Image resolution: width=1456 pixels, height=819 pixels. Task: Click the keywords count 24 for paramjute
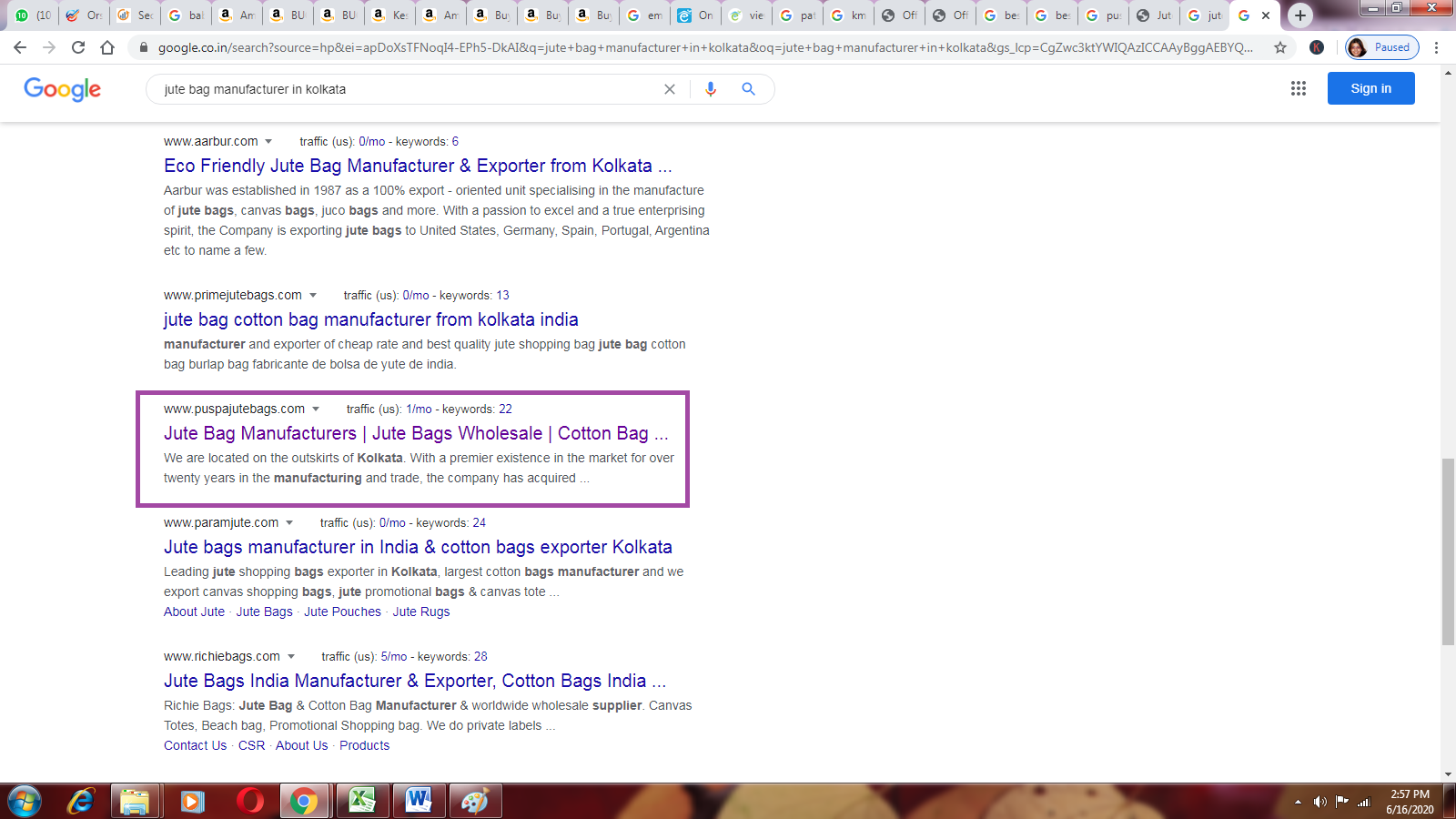click(x=479, y=523)
